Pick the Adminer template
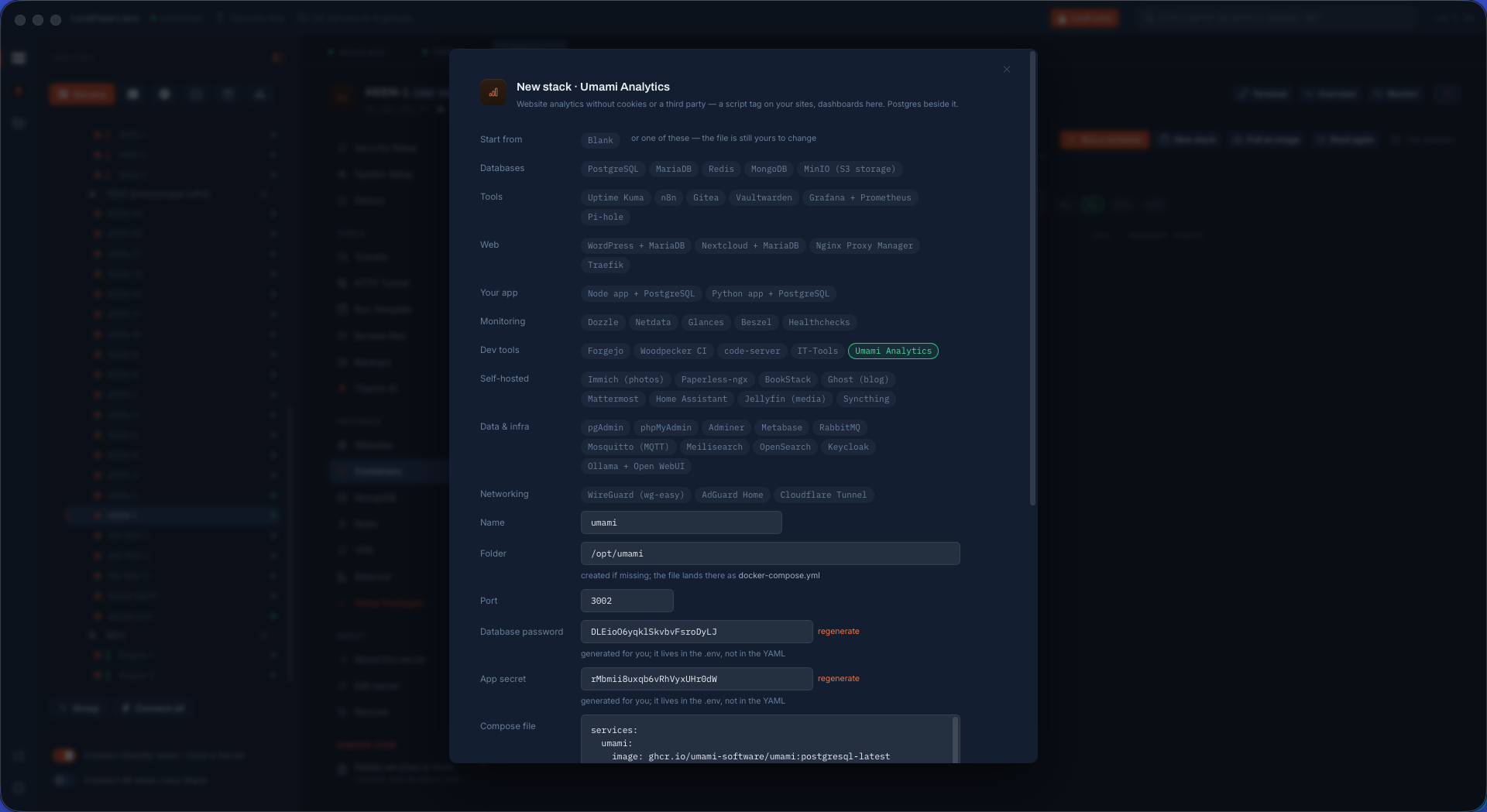The width and height of the screenshot is (1487, 812). [726, 427]
